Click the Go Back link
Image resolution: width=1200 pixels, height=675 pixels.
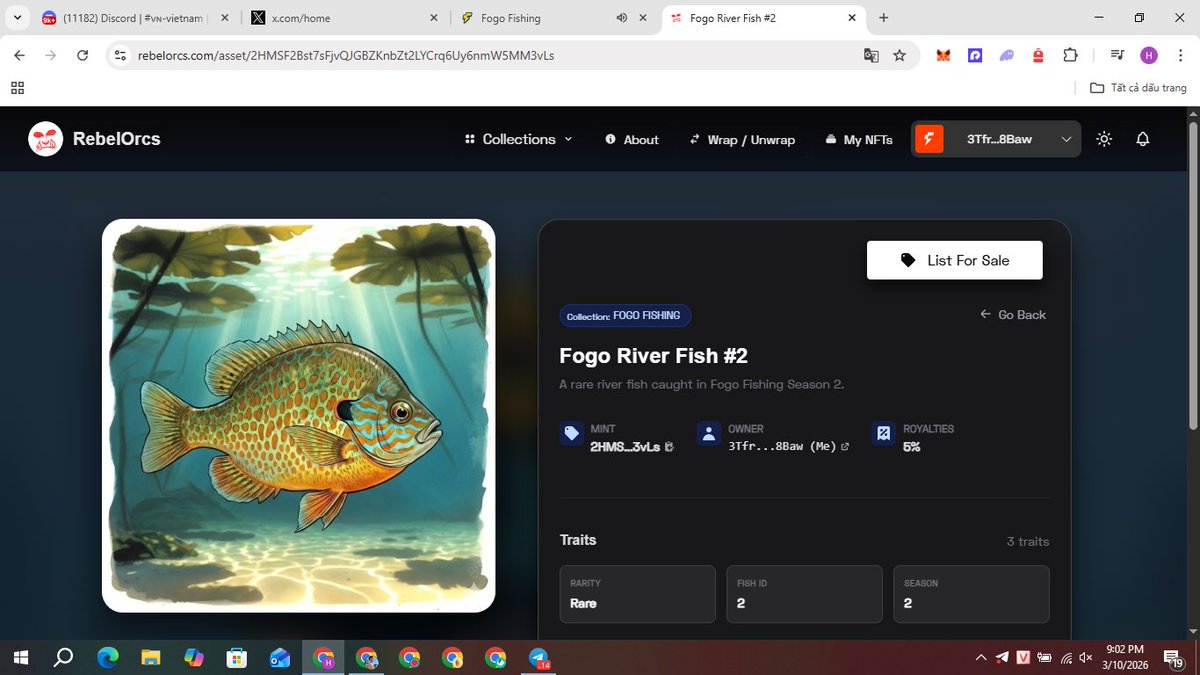1013,315
